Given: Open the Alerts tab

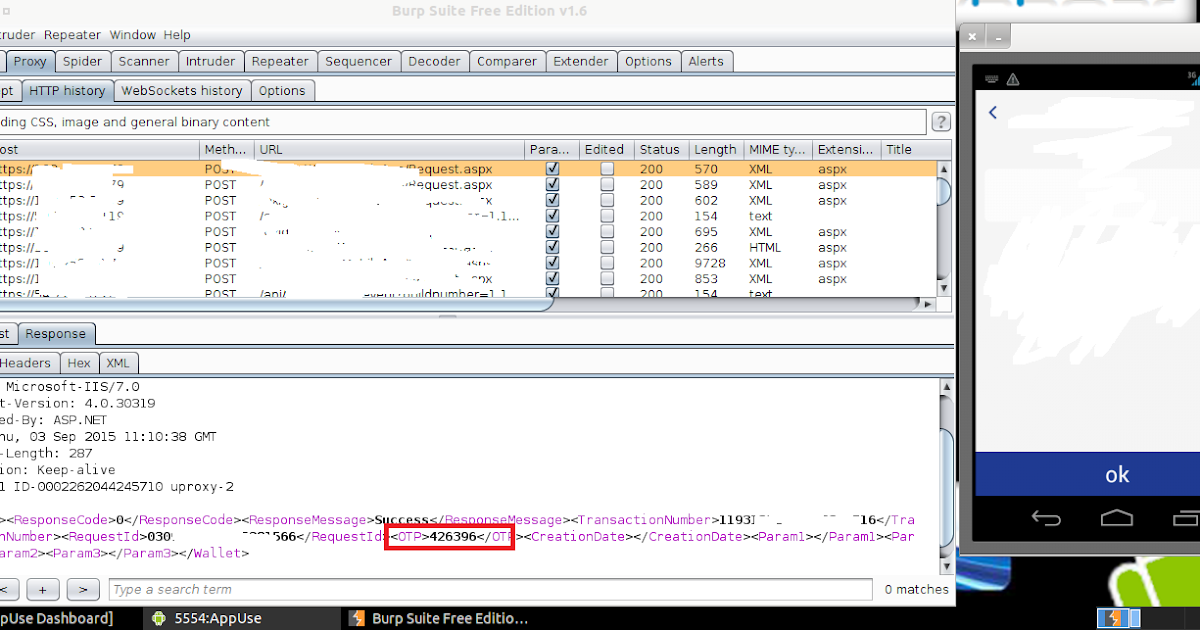Looking at the screenshot, I should (706, 61).
